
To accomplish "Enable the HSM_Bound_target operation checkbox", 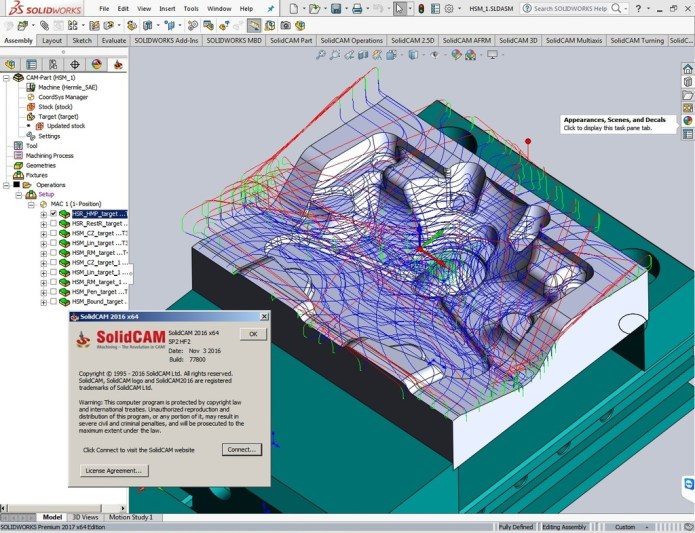I will click(53, 301).
